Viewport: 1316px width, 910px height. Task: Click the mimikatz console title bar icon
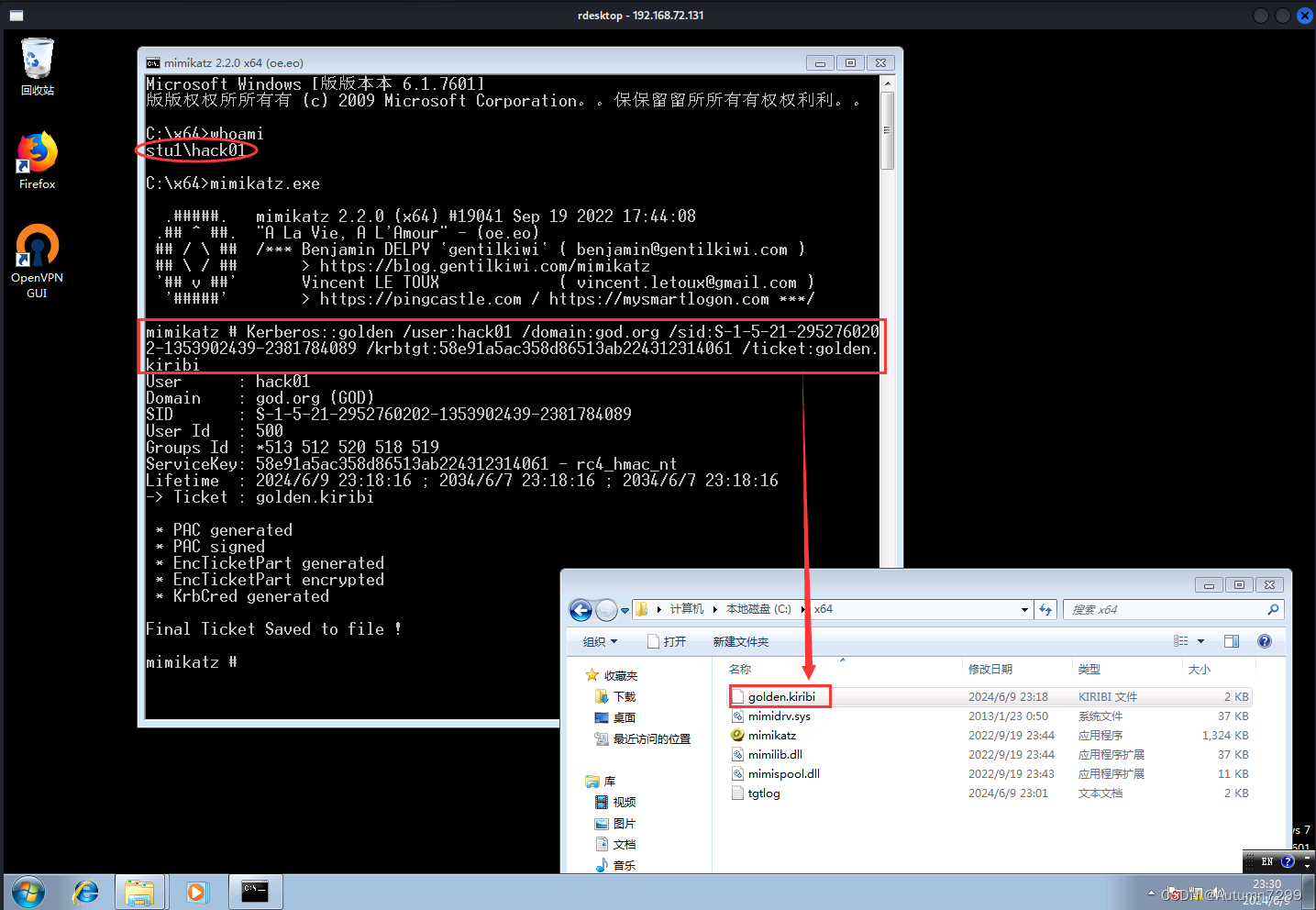(x=153, y=63)
